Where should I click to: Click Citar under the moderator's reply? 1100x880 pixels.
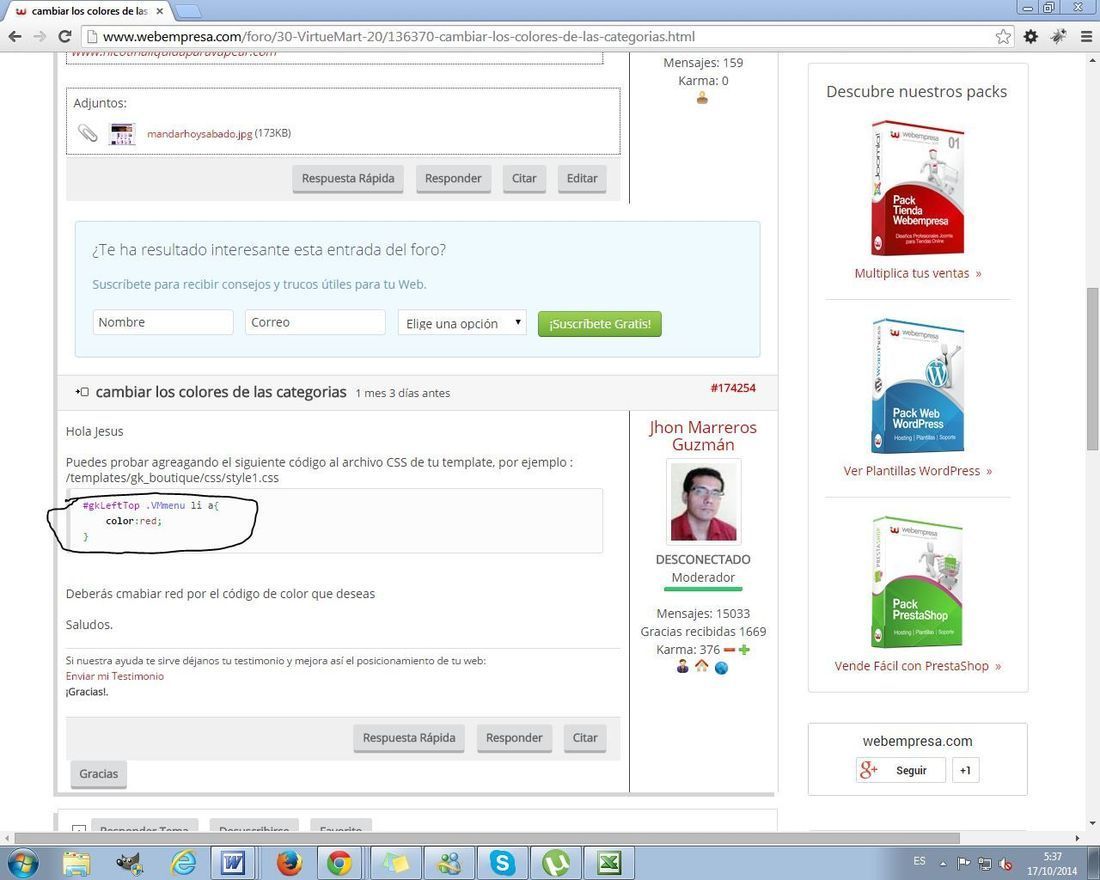(x=585, y=738)
